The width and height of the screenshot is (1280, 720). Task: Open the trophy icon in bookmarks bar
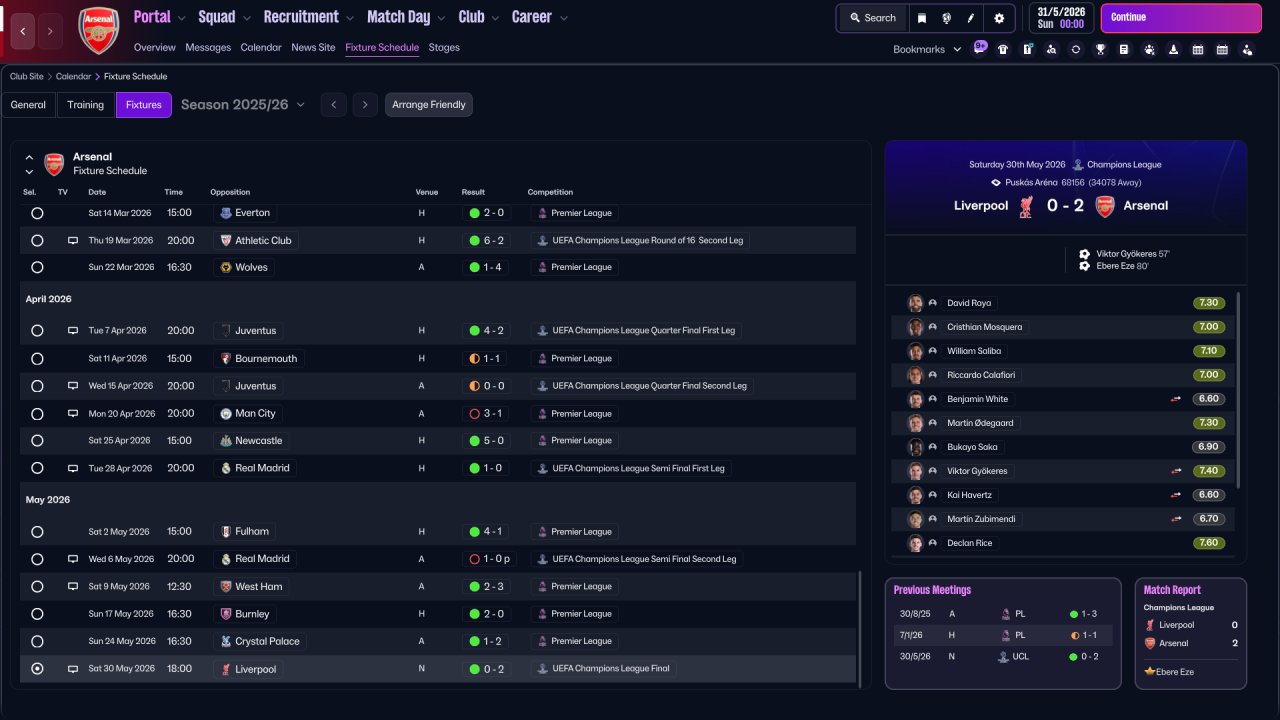pos(1100,49)
